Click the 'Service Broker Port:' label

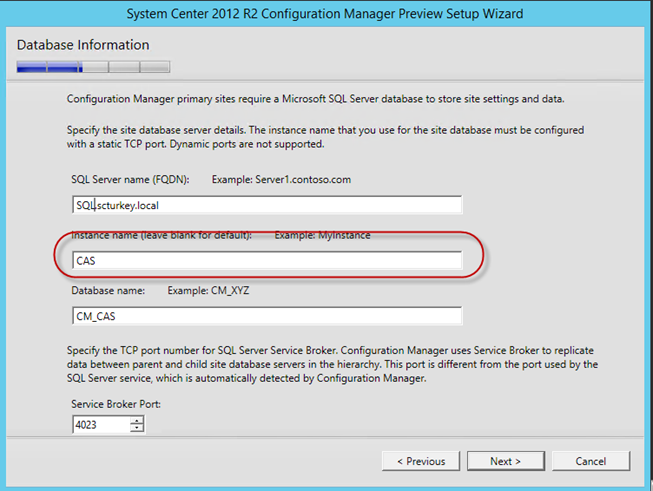[116, 404]
